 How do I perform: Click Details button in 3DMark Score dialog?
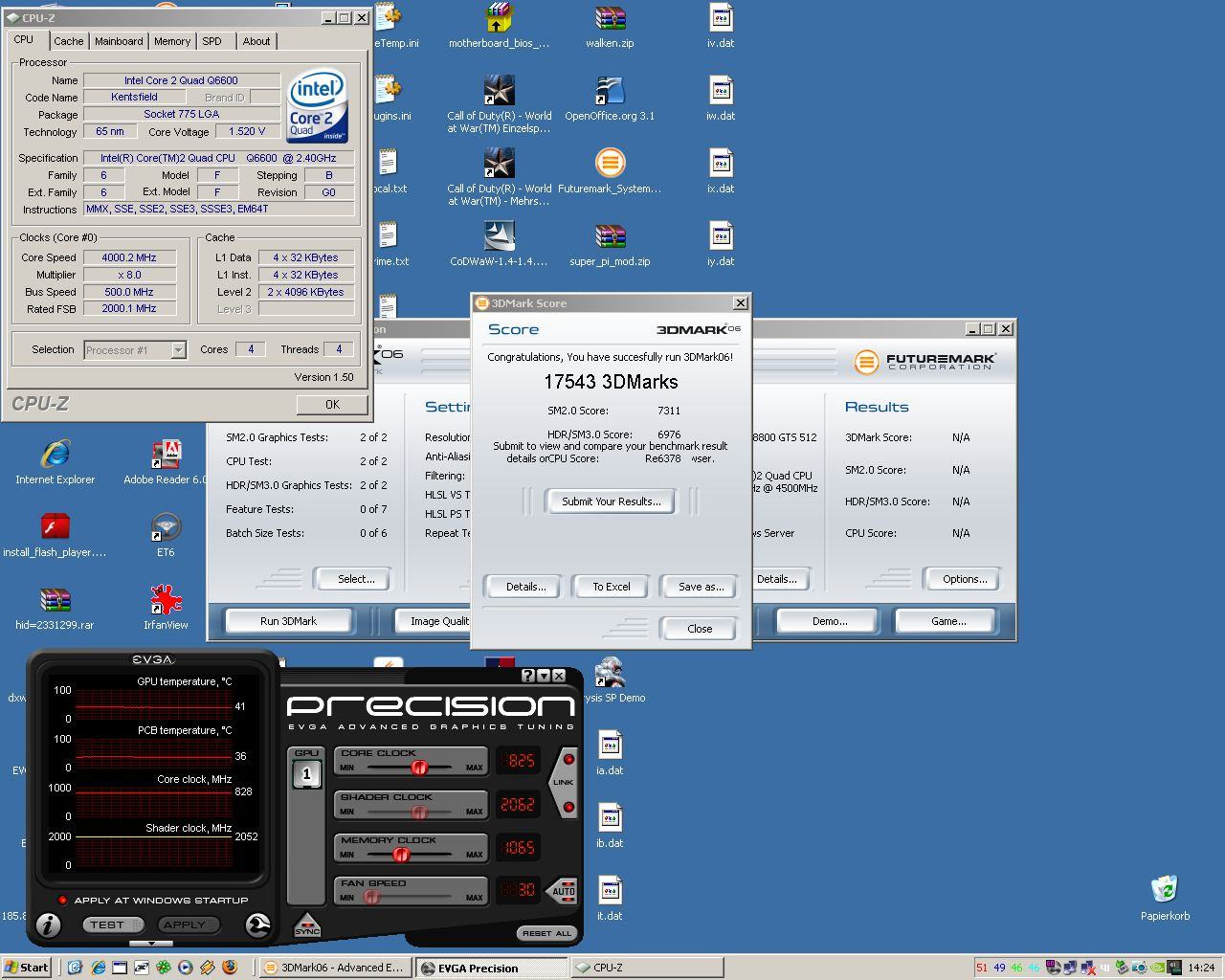point(525,587)
